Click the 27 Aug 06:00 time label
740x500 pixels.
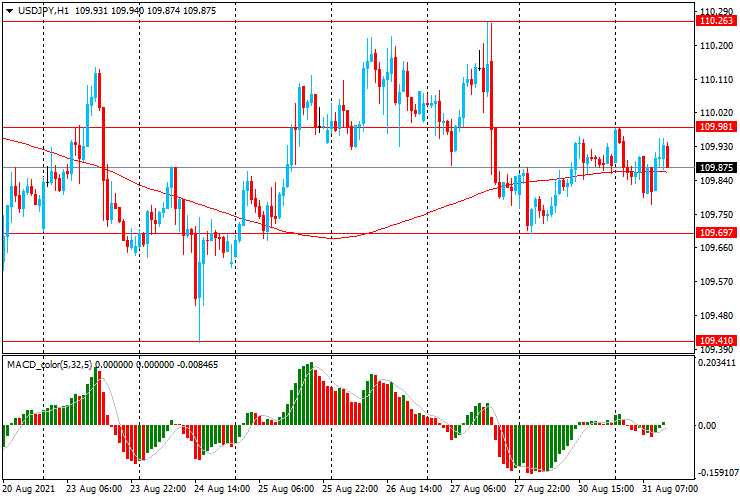coord(478,488)
